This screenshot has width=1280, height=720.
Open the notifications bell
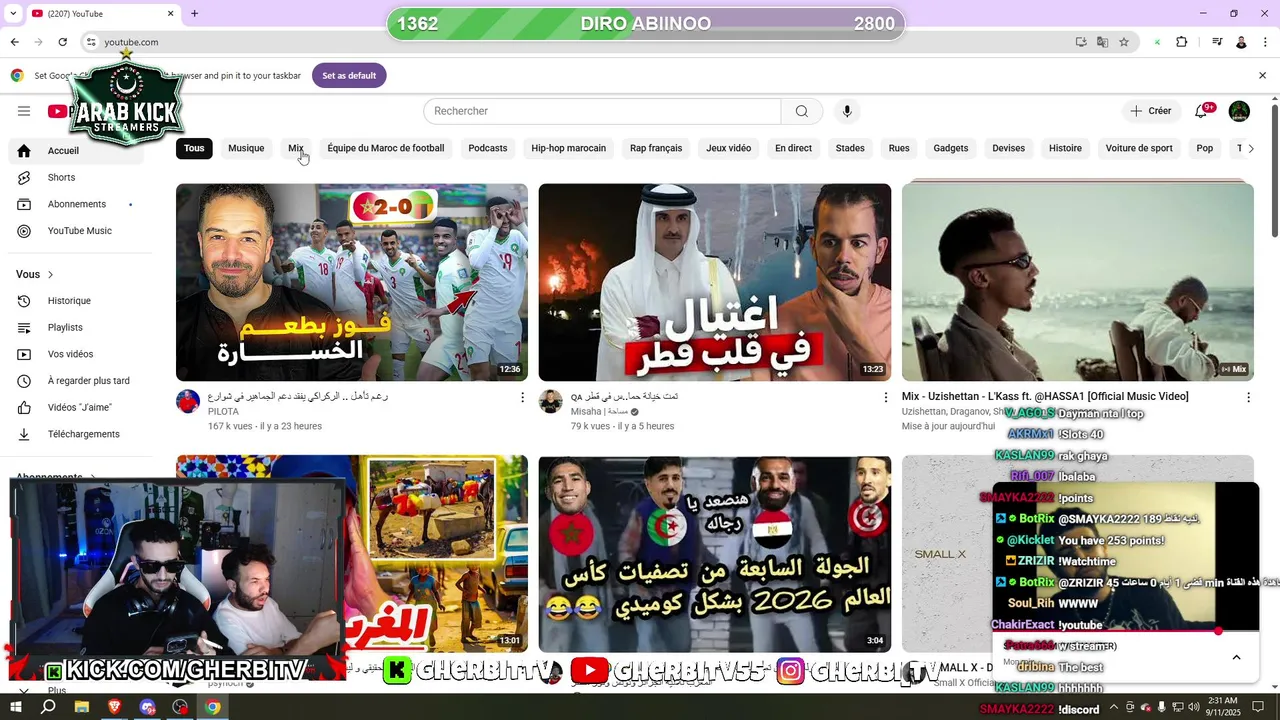point(1202,111)
